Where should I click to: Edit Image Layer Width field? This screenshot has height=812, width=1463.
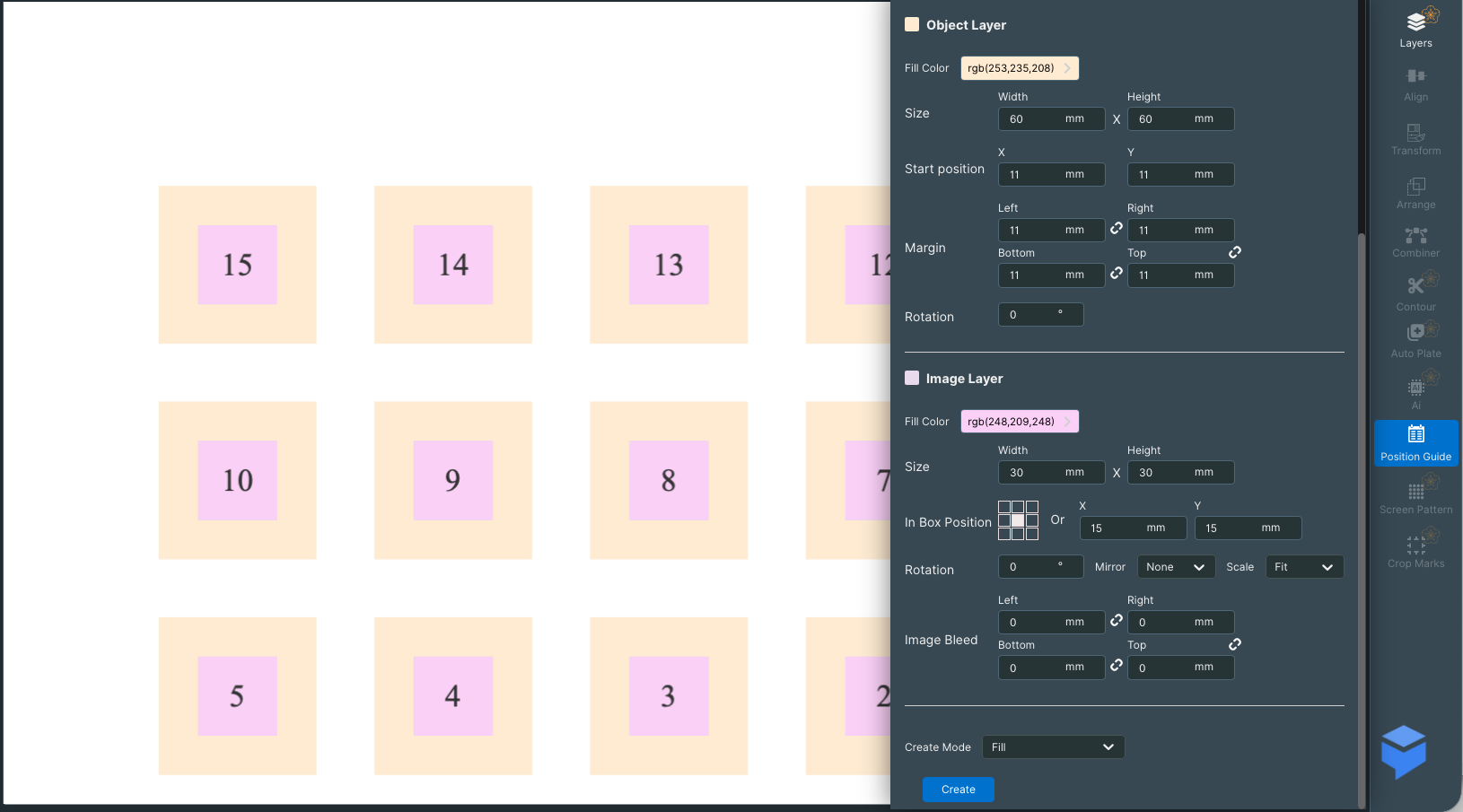(1051, 473)
